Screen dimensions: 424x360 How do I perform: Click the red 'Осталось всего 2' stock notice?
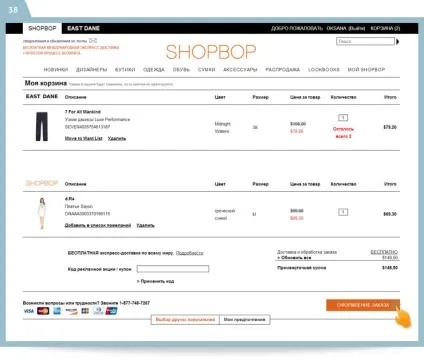343,132
